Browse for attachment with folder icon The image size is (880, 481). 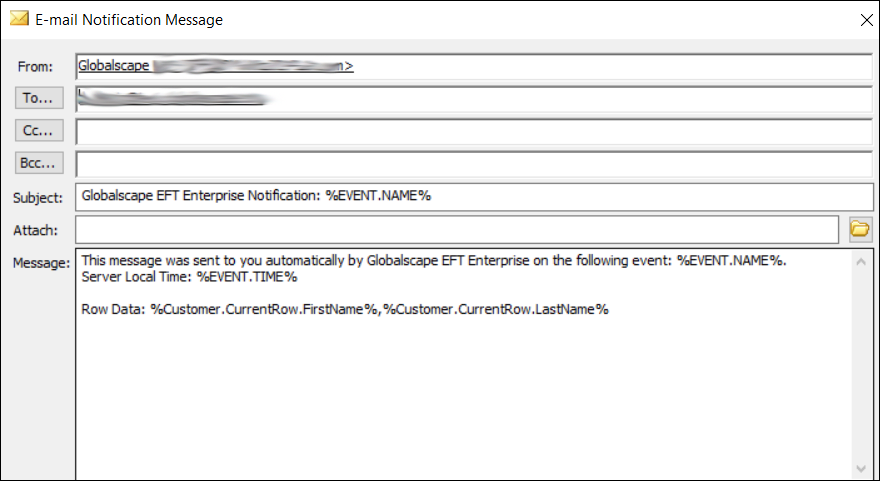[x=859, y=230]
